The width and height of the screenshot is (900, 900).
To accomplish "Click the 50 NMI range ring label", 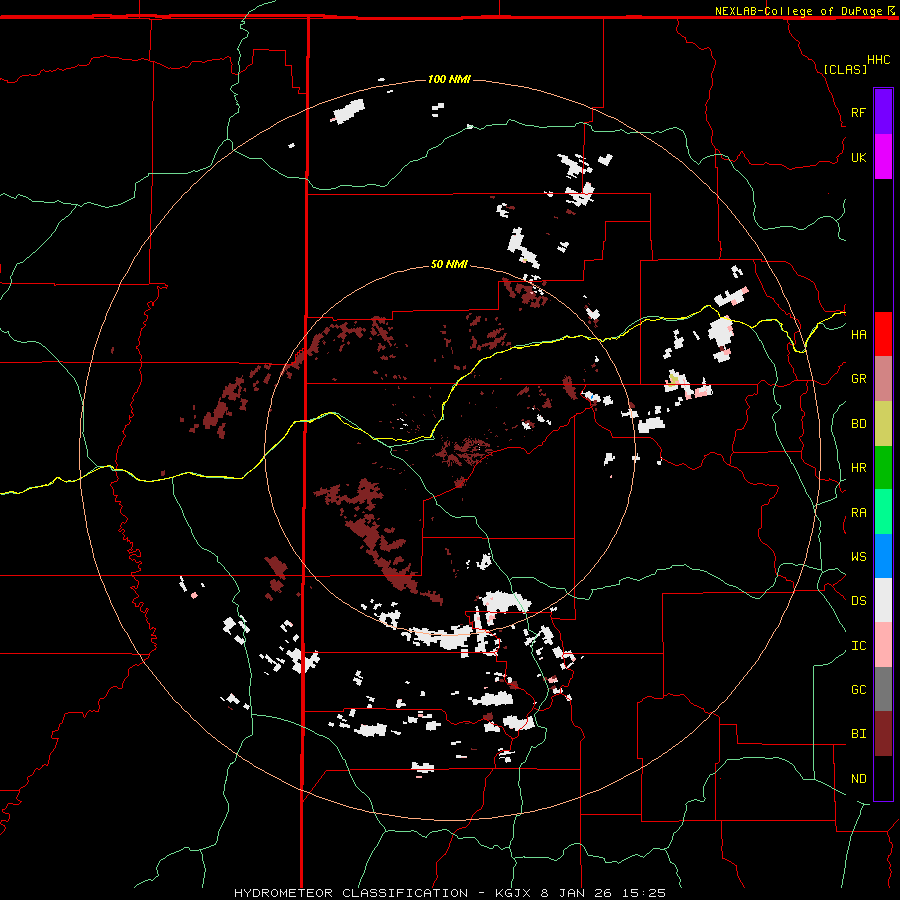I will coord(449,264).
